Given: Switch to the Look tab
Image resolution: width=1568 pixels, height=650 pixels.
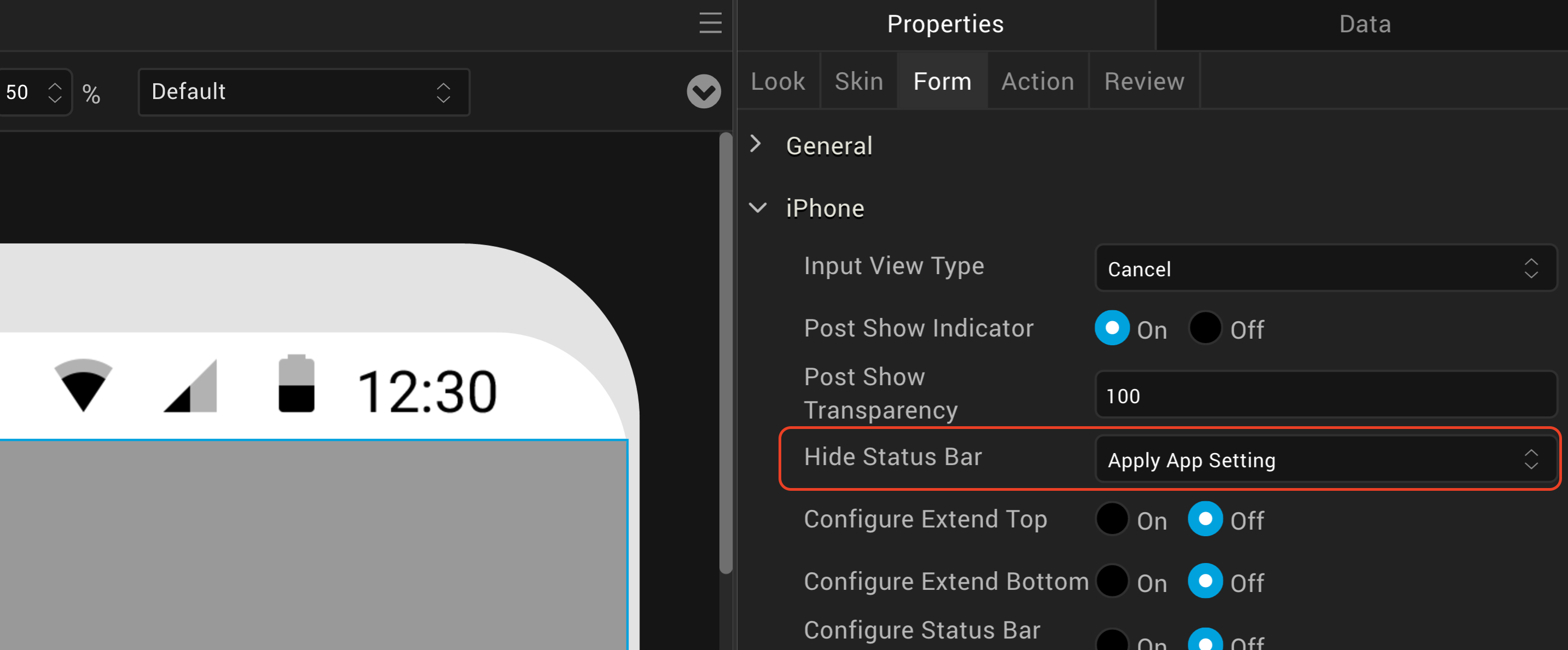Looking at the screenshot, I should (x=778, y=80).
